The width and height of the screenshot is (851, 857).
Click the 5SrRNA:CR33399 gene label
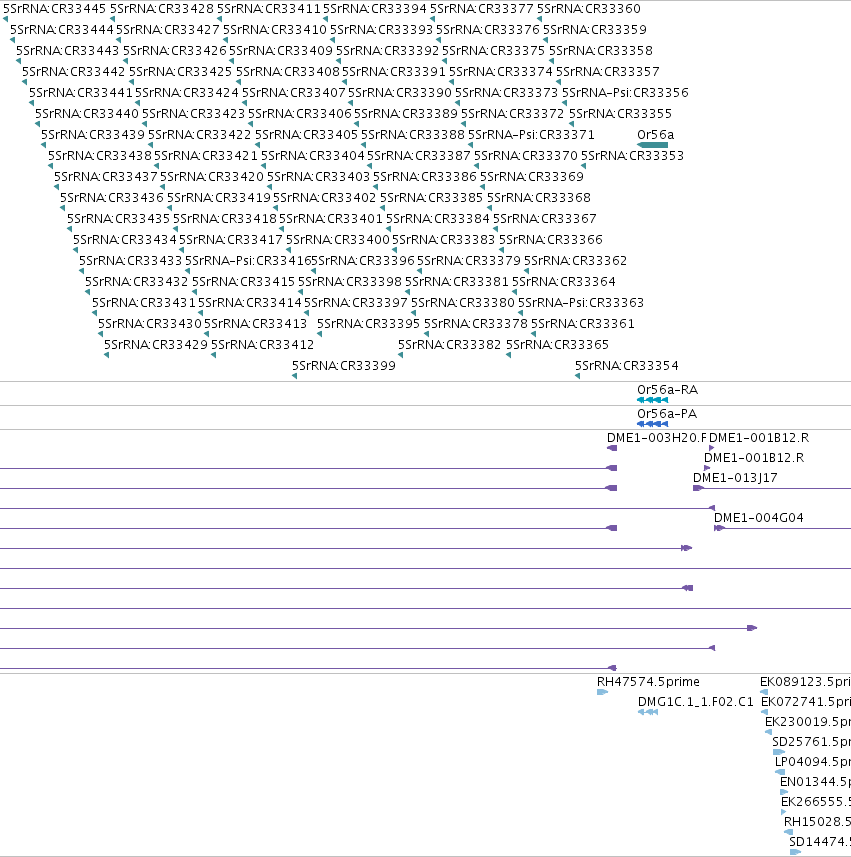click(344, 366)
